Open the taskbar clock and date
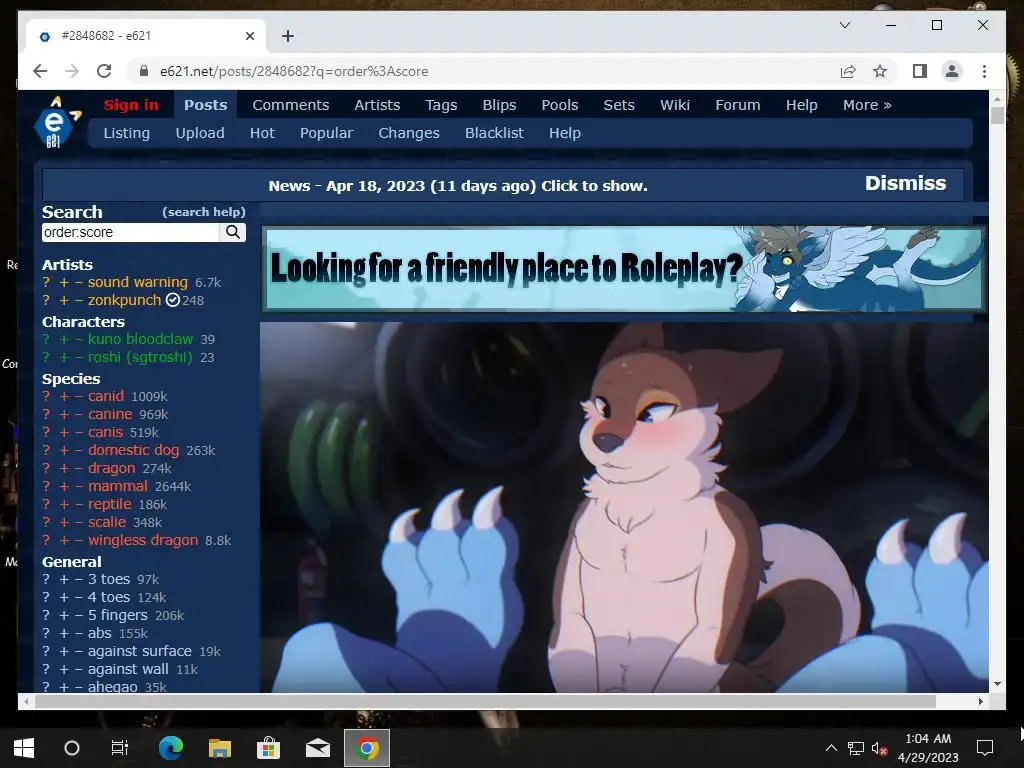1024x768 pixels. (x=927, y=748)
